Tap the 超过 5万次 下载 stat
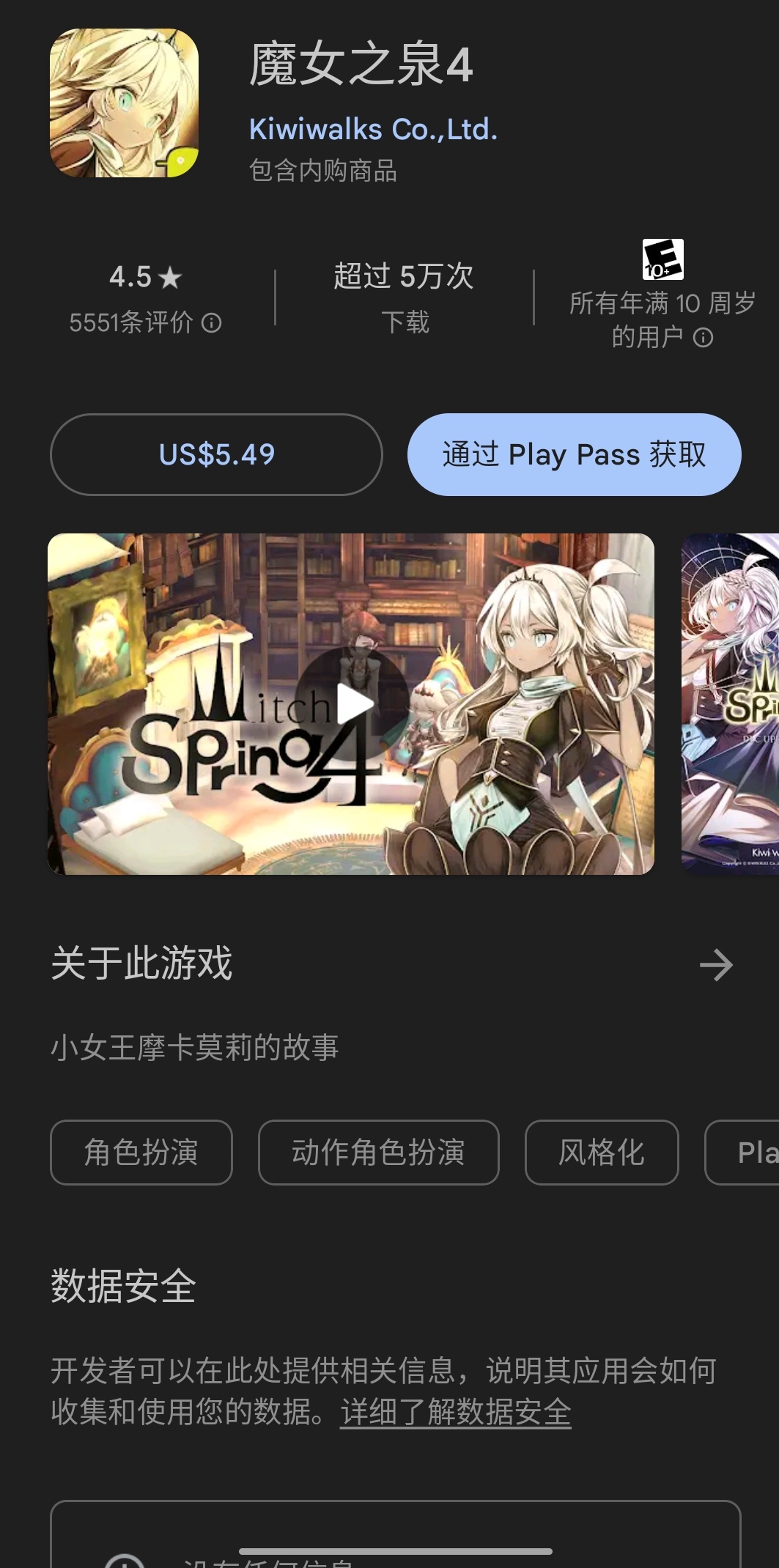779x1568 pixels. pyautogui.click(x=404, y=297)
